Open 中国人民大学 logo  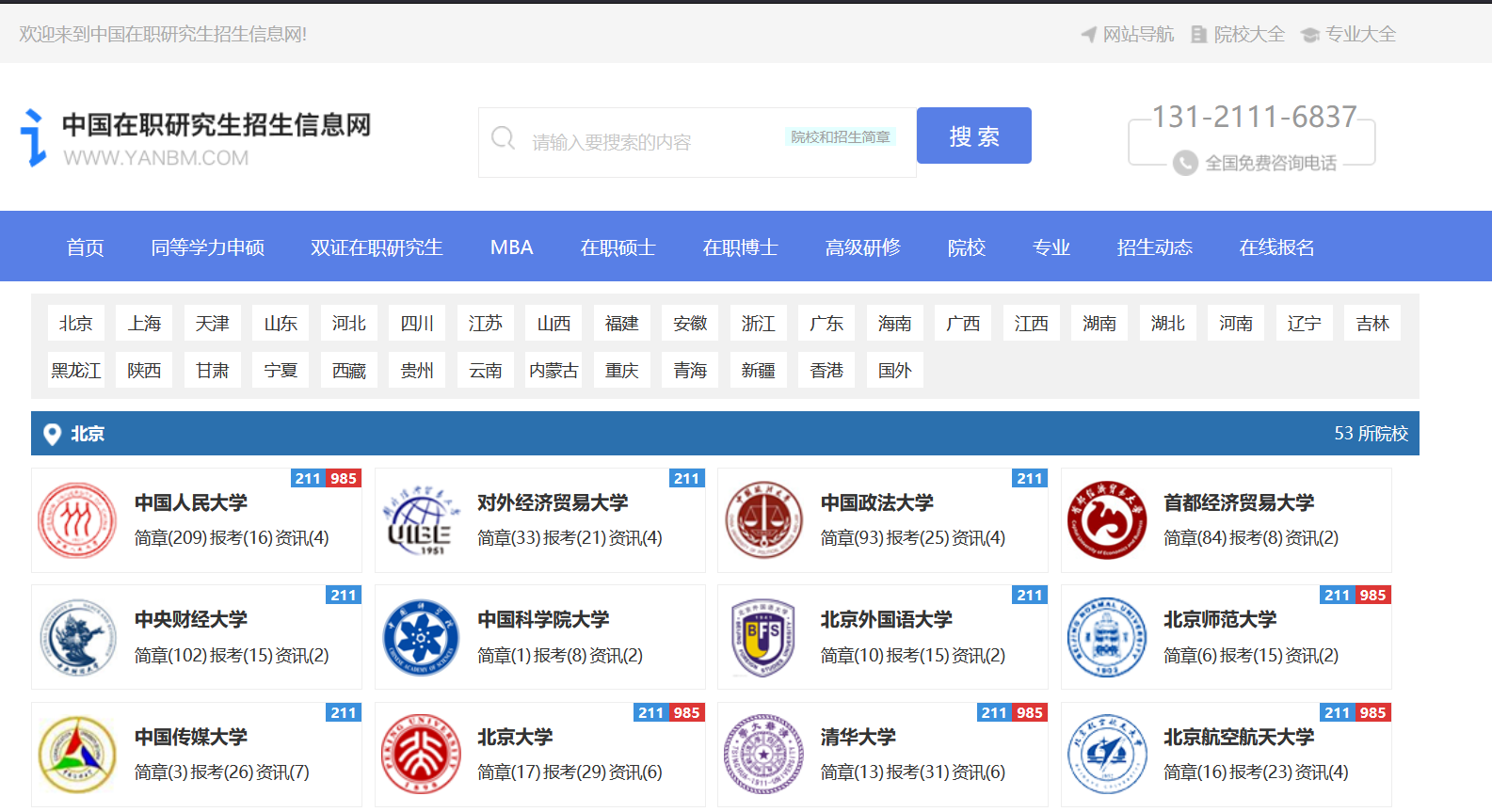coord(77,520)
